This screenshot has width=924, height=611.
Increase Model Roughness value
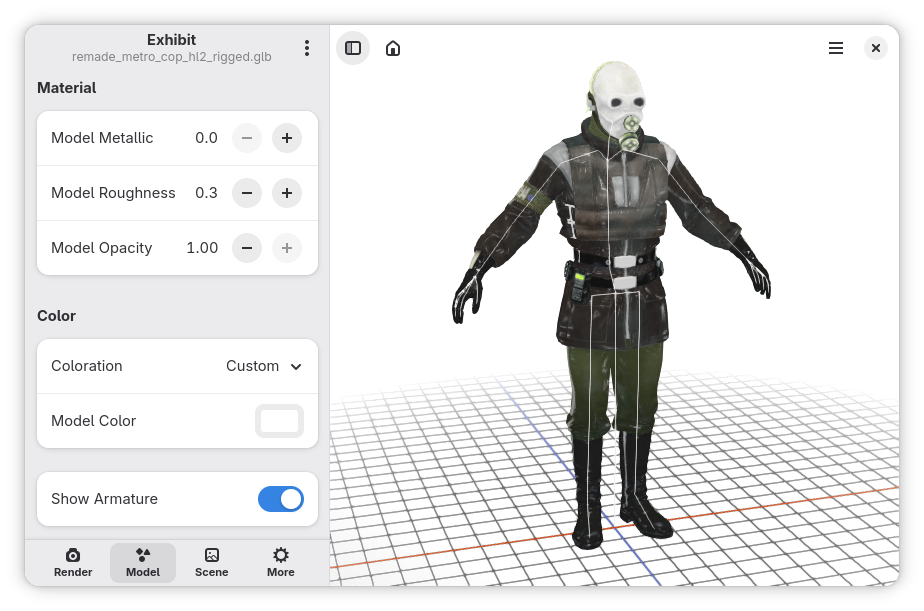pos(287,193)
